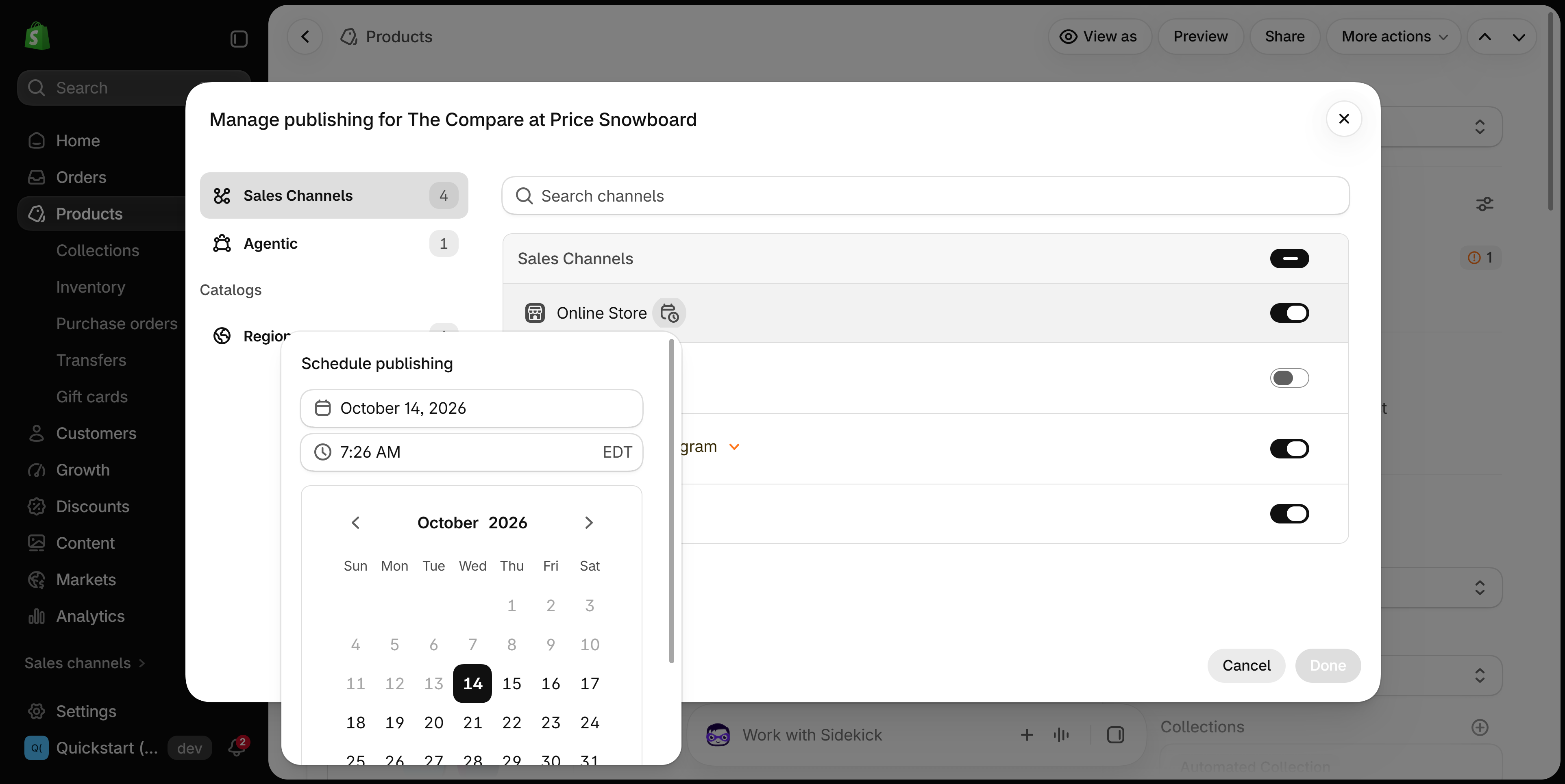Click the voice waveform icon in Sidekick bar
This screenshot has width=1565, height=784.
pos(1061,735)
